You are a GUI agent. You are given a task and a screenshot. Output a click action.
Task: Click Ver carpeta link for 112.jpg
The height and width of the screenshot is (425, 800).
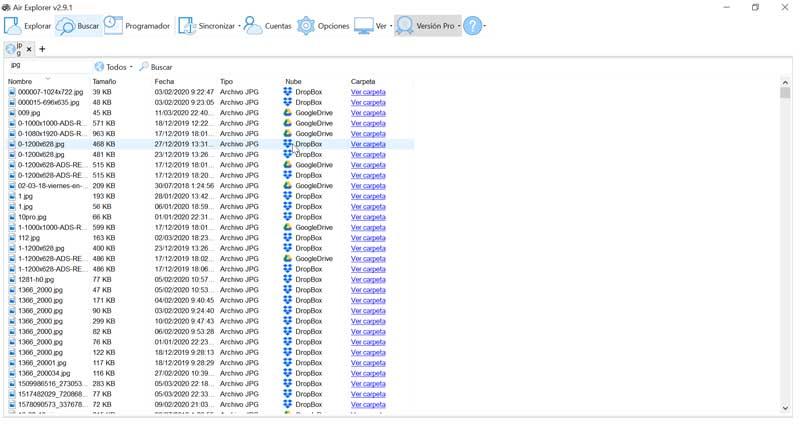[x=368, y=238]
